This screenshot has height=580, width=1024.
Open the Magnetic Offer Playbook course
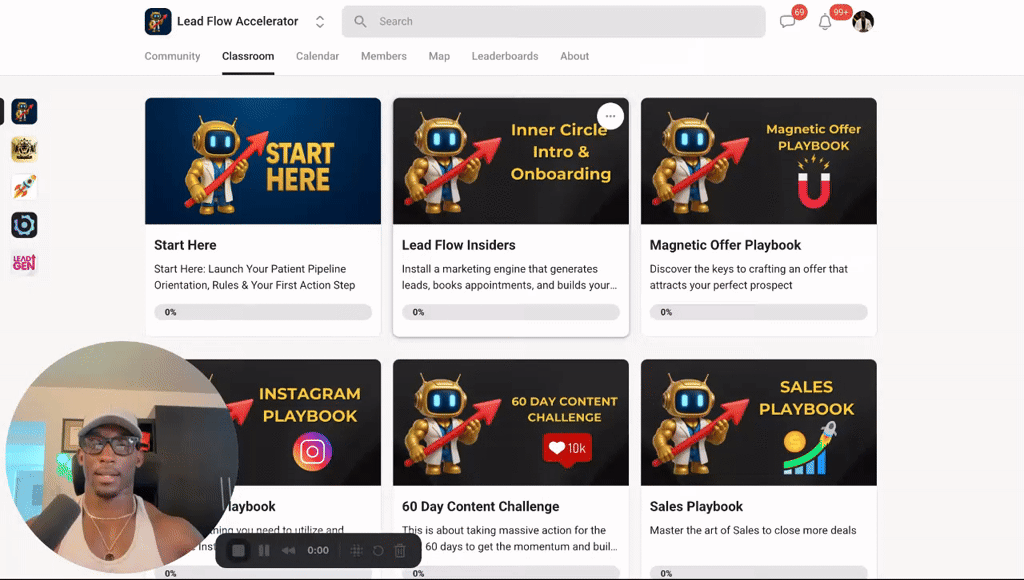[758, 161]
